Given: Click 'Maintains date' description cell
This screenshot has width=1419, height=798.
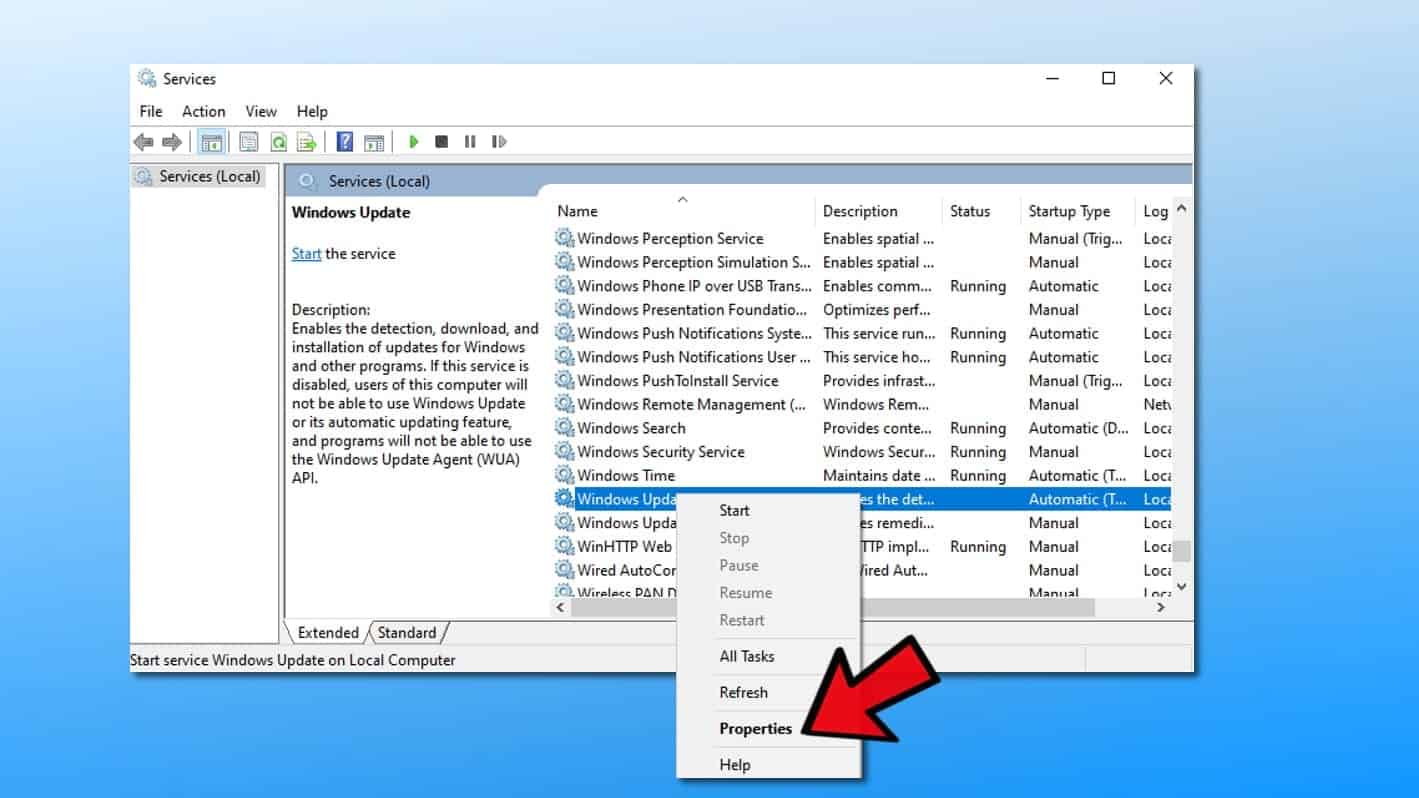Looking at the screenshot, I should (879, 475).
